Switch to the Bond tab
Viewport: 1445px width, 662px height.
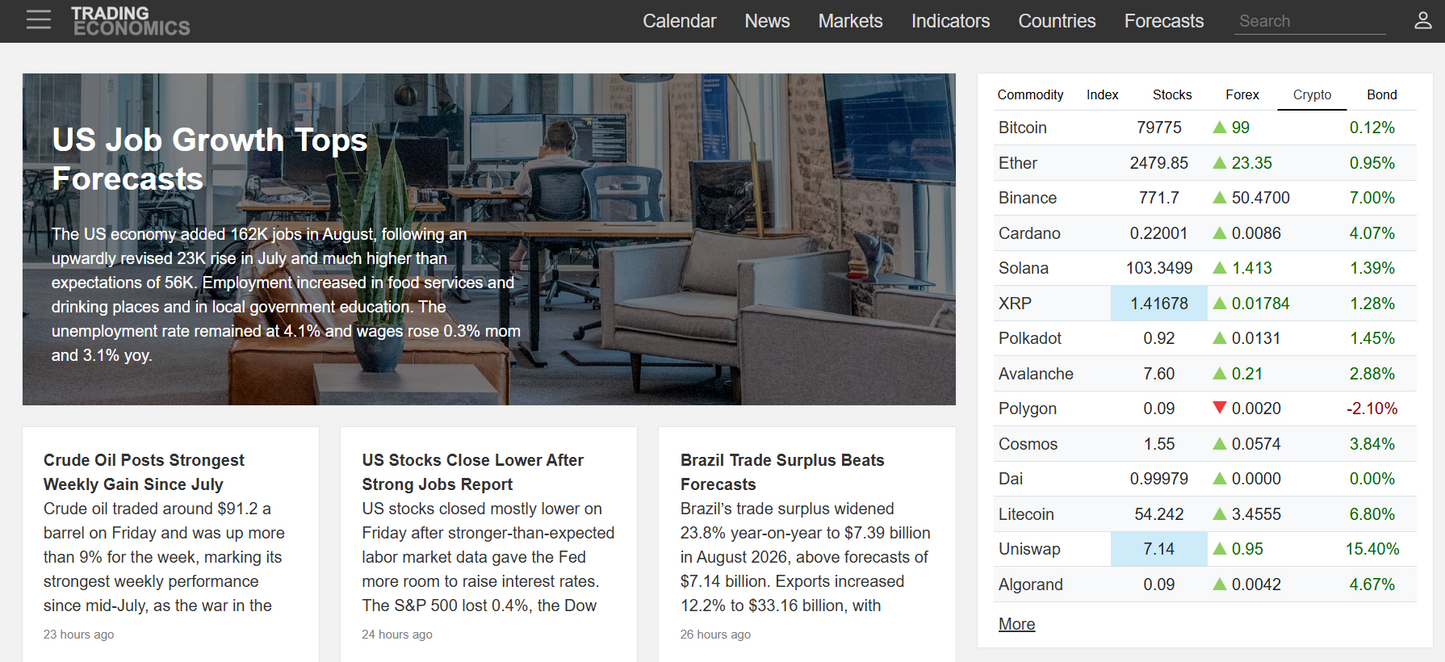[1382, 95]
